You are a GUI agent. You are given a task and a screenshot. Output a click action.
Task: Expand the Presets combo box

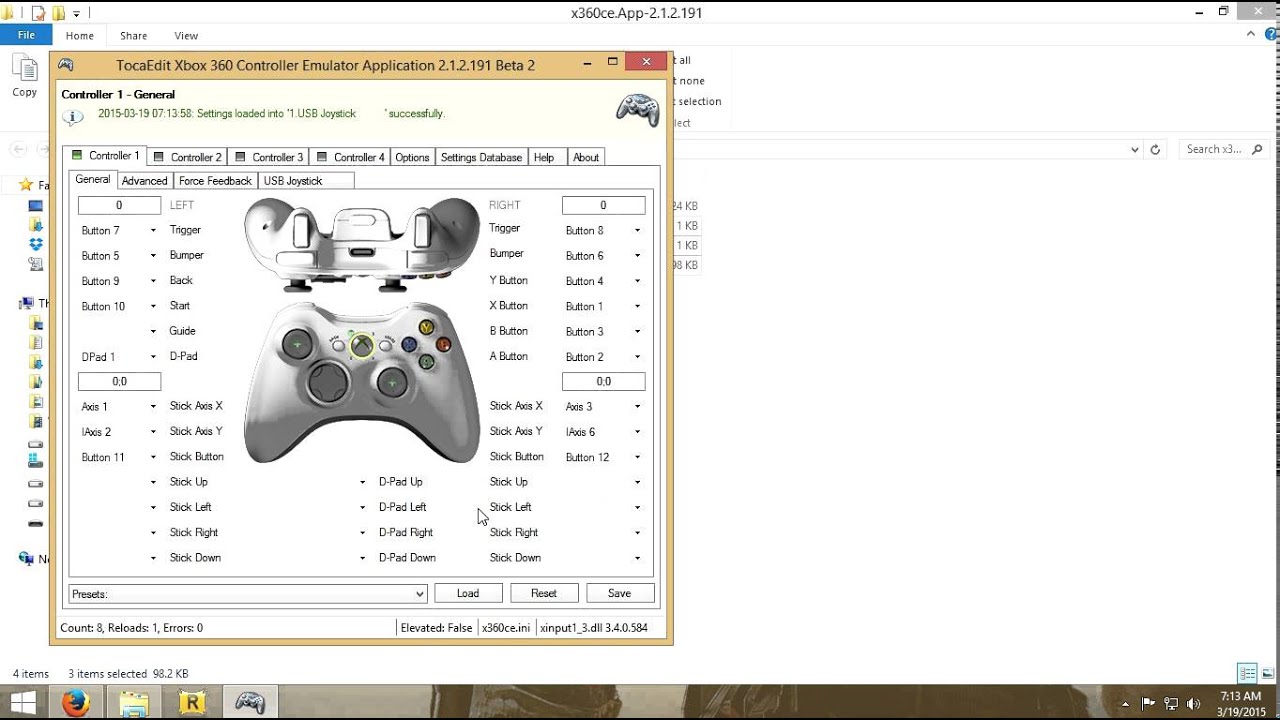click(420, 594)
